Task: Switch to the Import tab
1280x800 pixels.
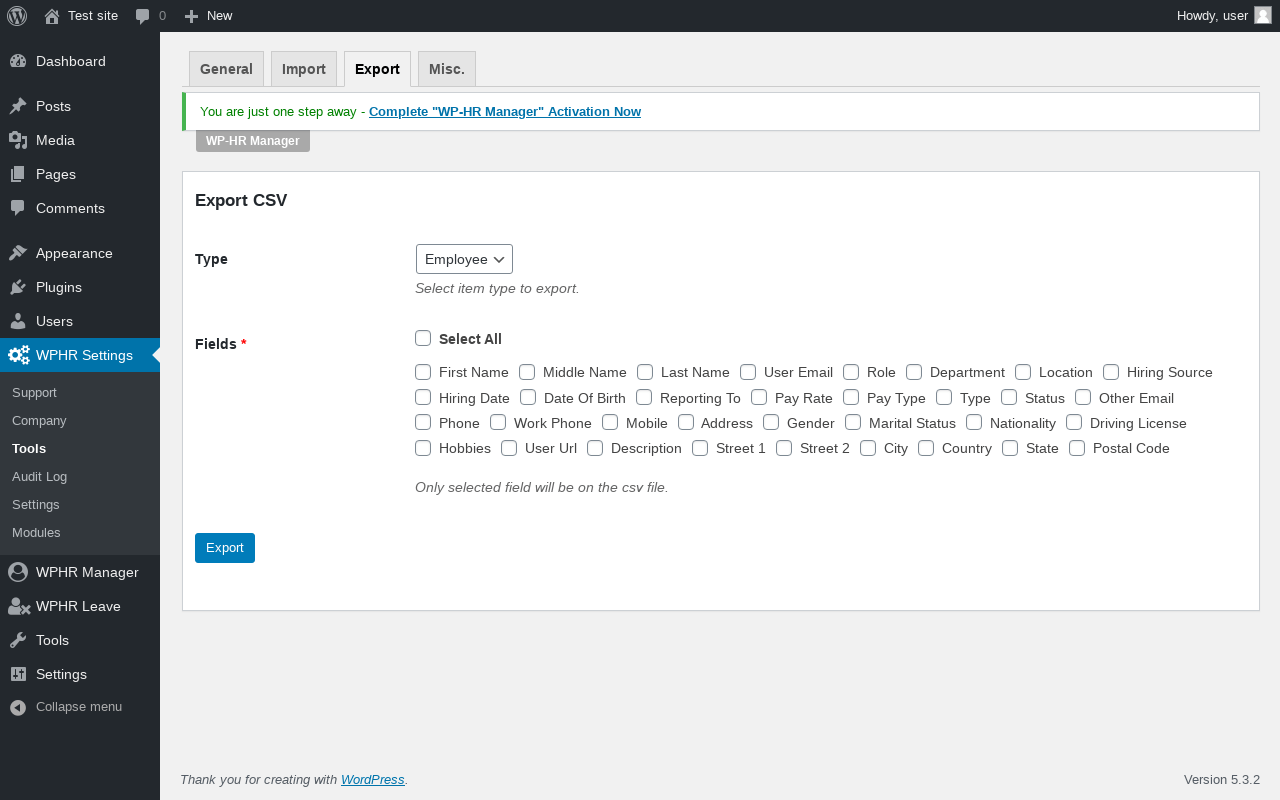Action: point(304,69)
